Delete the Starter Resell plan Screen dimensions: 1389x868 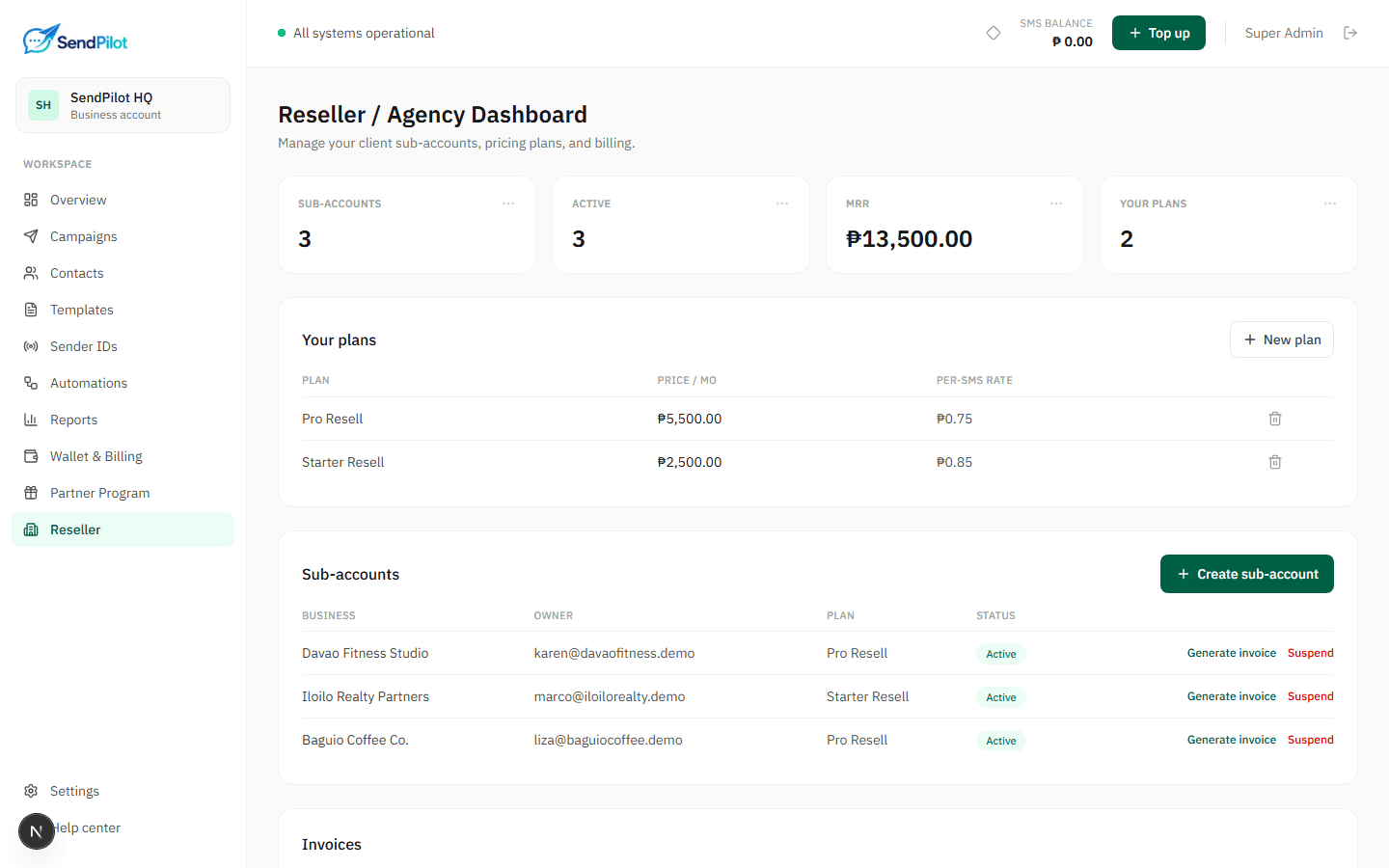[x=1275, y=462]
